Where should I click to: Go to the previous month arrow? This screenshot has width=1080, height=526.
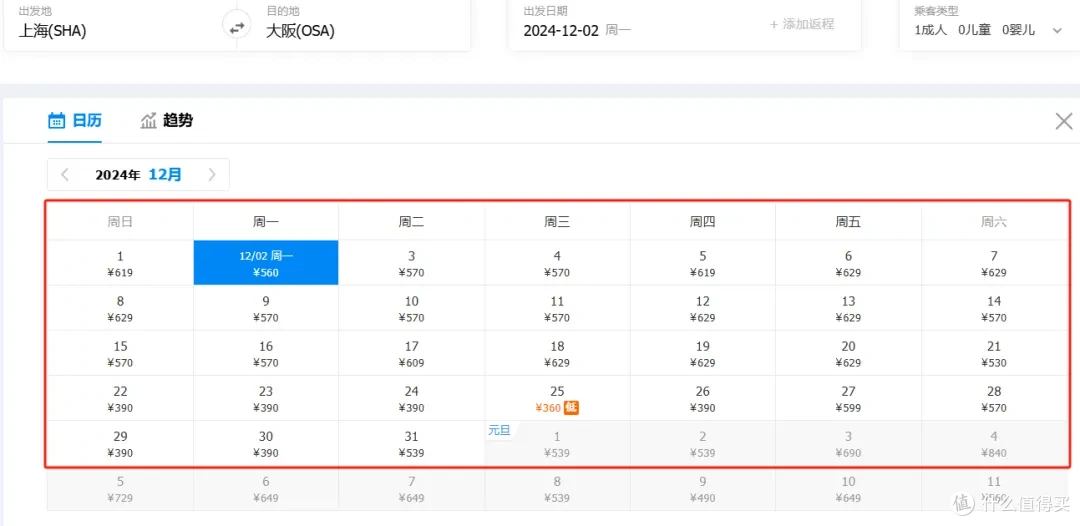pyautogui.click(x=65, y=175)
